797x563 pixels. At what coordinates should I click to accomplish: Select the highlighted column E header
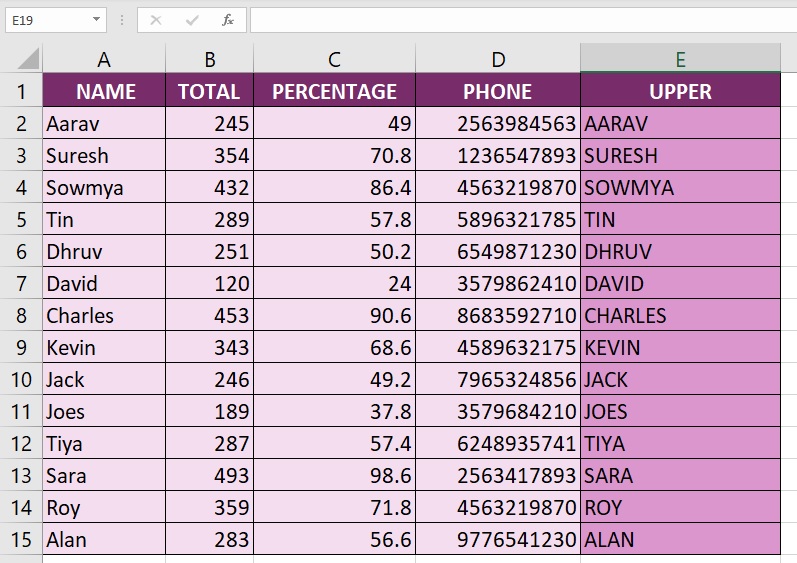click(x=680, y=60)
